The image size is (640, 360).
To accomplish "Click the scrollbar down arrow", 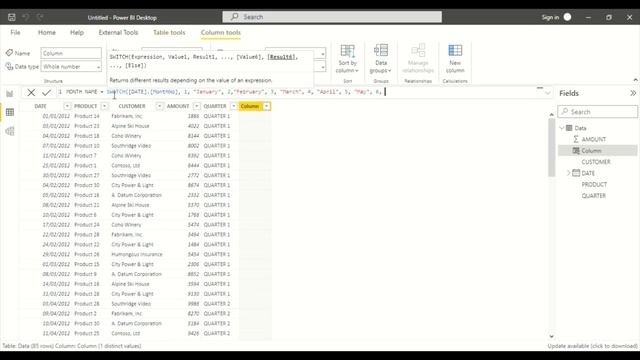I will pyautogui.click(x=551, y=336).
